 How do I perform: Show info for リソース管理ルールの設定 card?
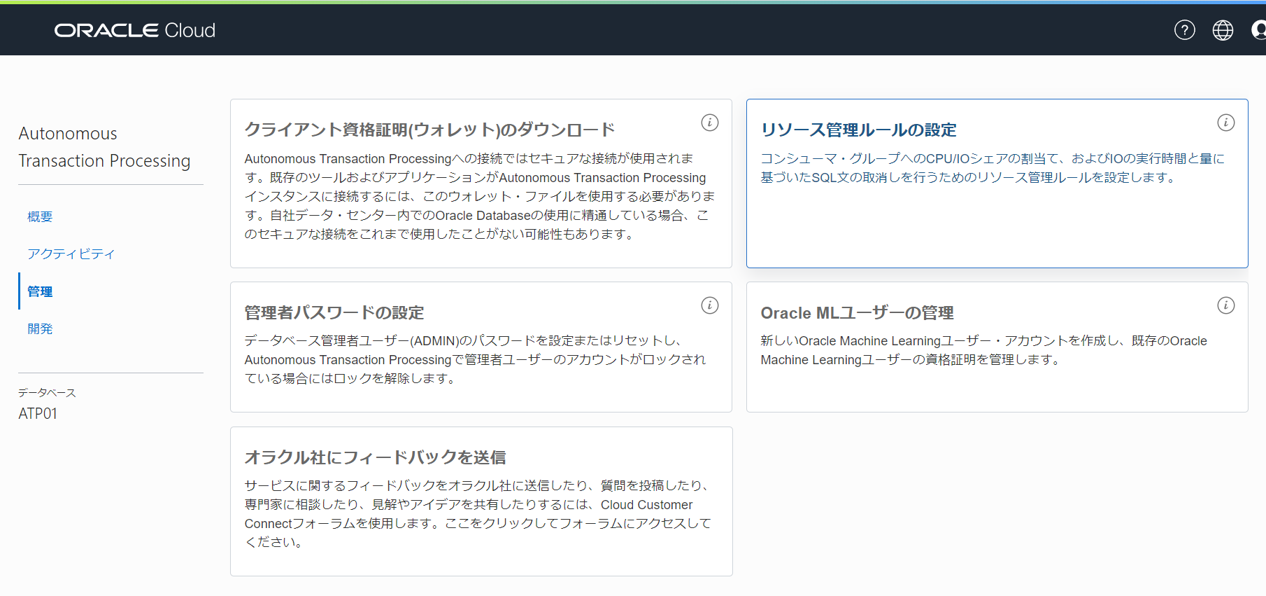(x=1226, y=122)
